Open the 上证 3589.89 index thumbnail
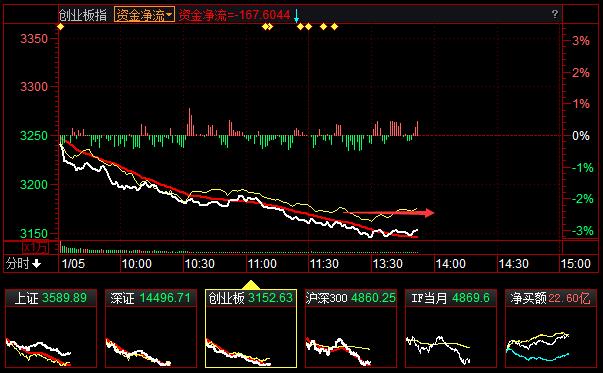 [51, 329]
